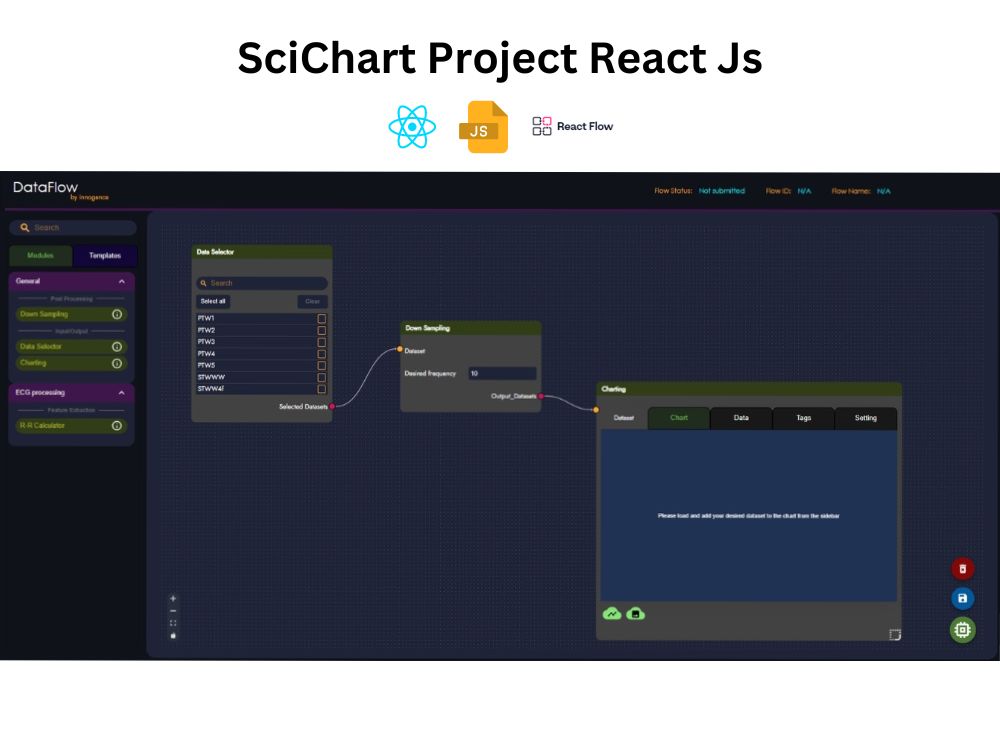Viewport: 1000px width, 750px height.
Task: Click Output_Datasets pink handle
Action: pos(541,397)
